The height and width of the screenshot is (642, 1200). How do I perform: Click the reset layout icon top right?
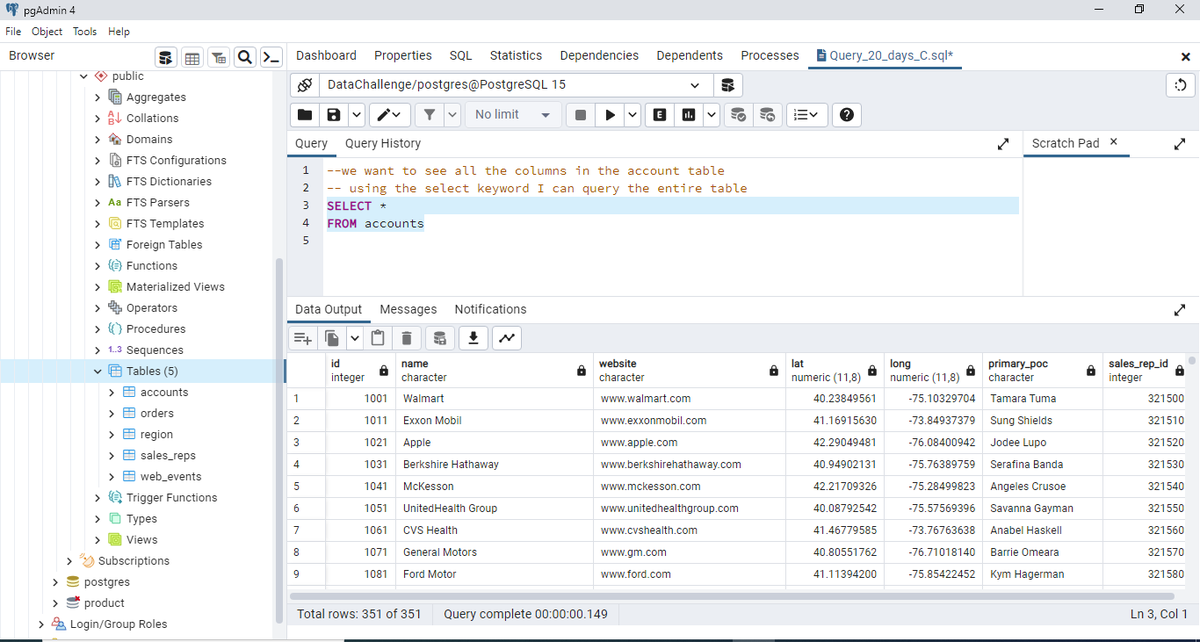pyautogui.click(x=1182, y=85)
